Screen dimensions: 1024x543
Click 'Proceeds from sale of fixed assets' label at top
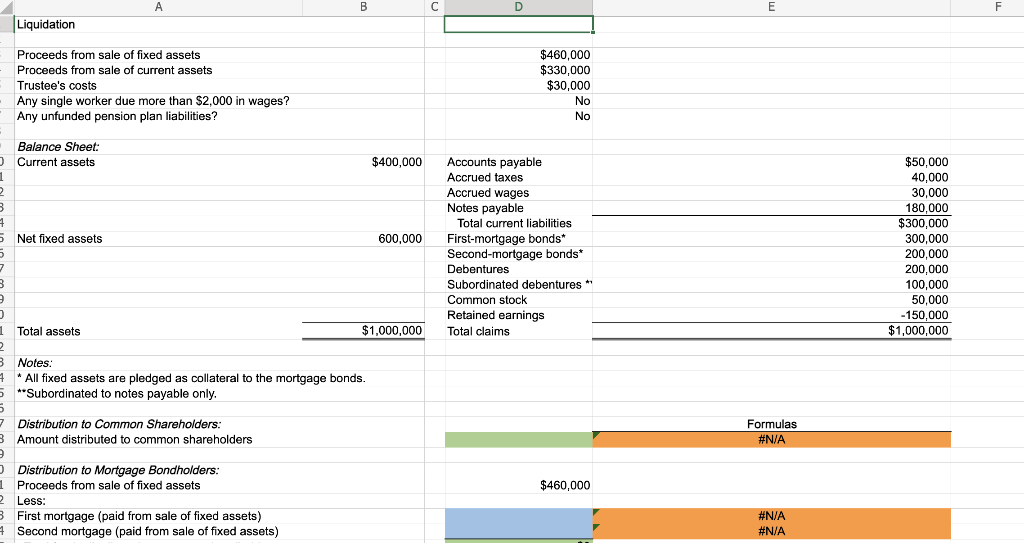point(108,55)
